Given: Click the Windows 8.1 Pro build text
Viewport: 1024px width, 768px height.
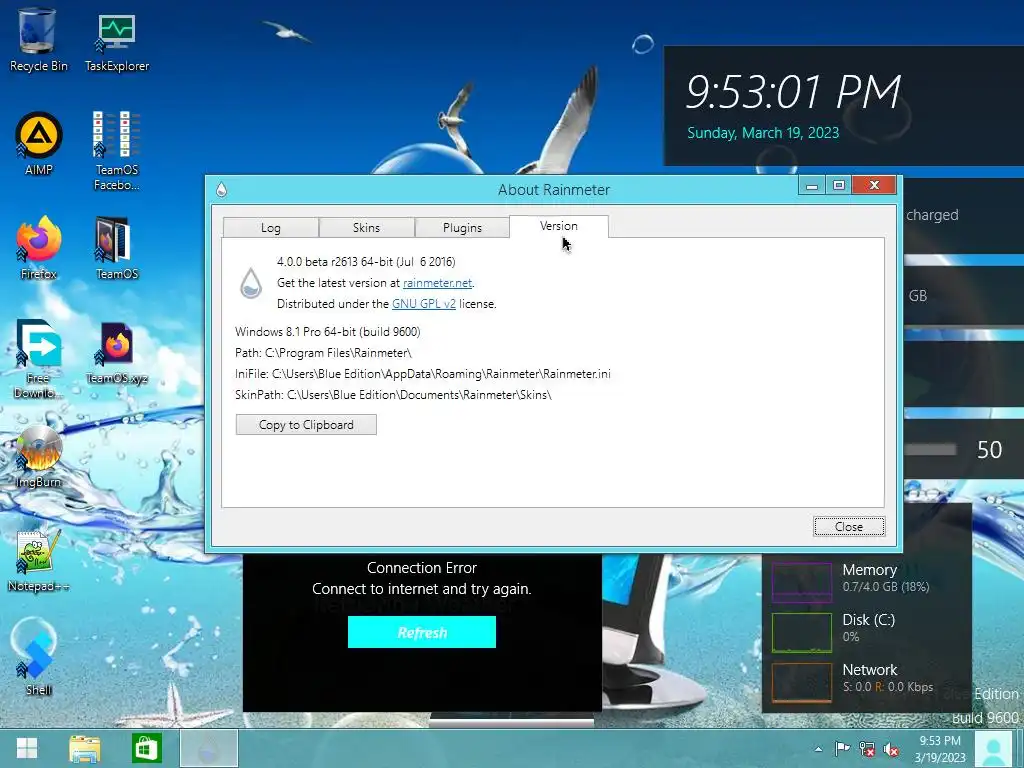Looking at the screenshot, I should click(x=328, y=332).
